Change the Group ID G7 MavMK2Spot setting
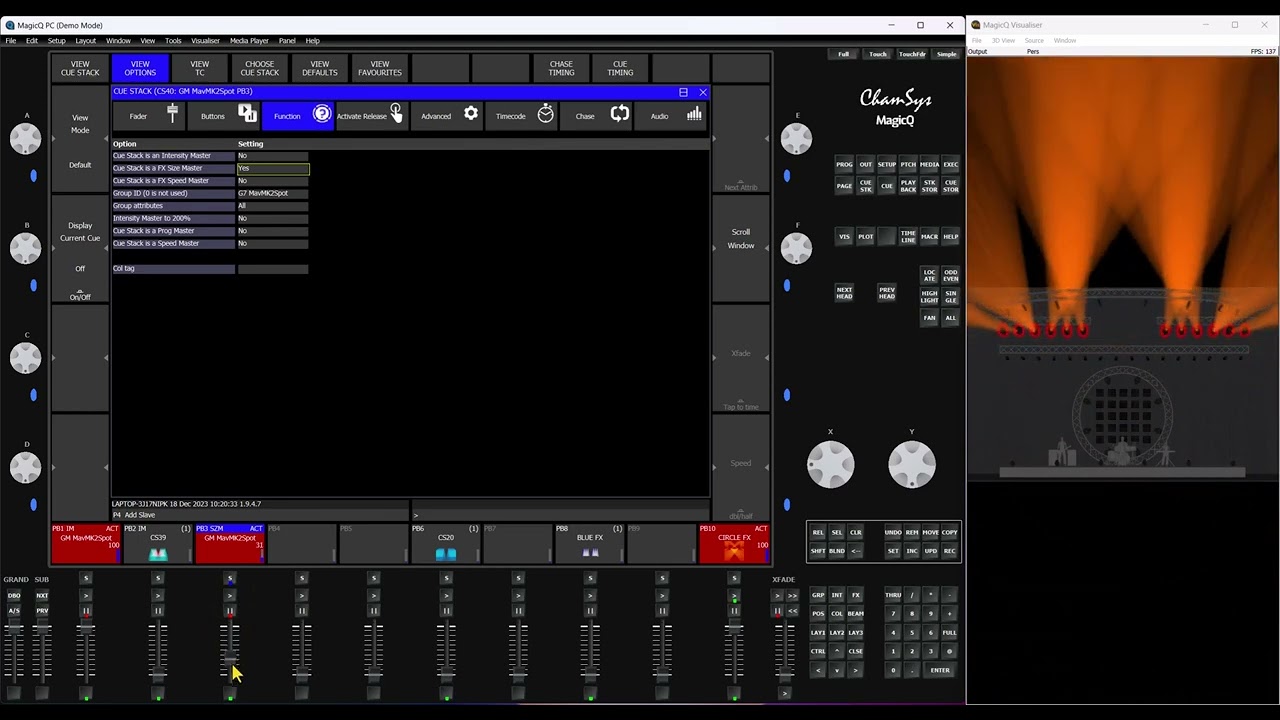 [x=272, y=193]
